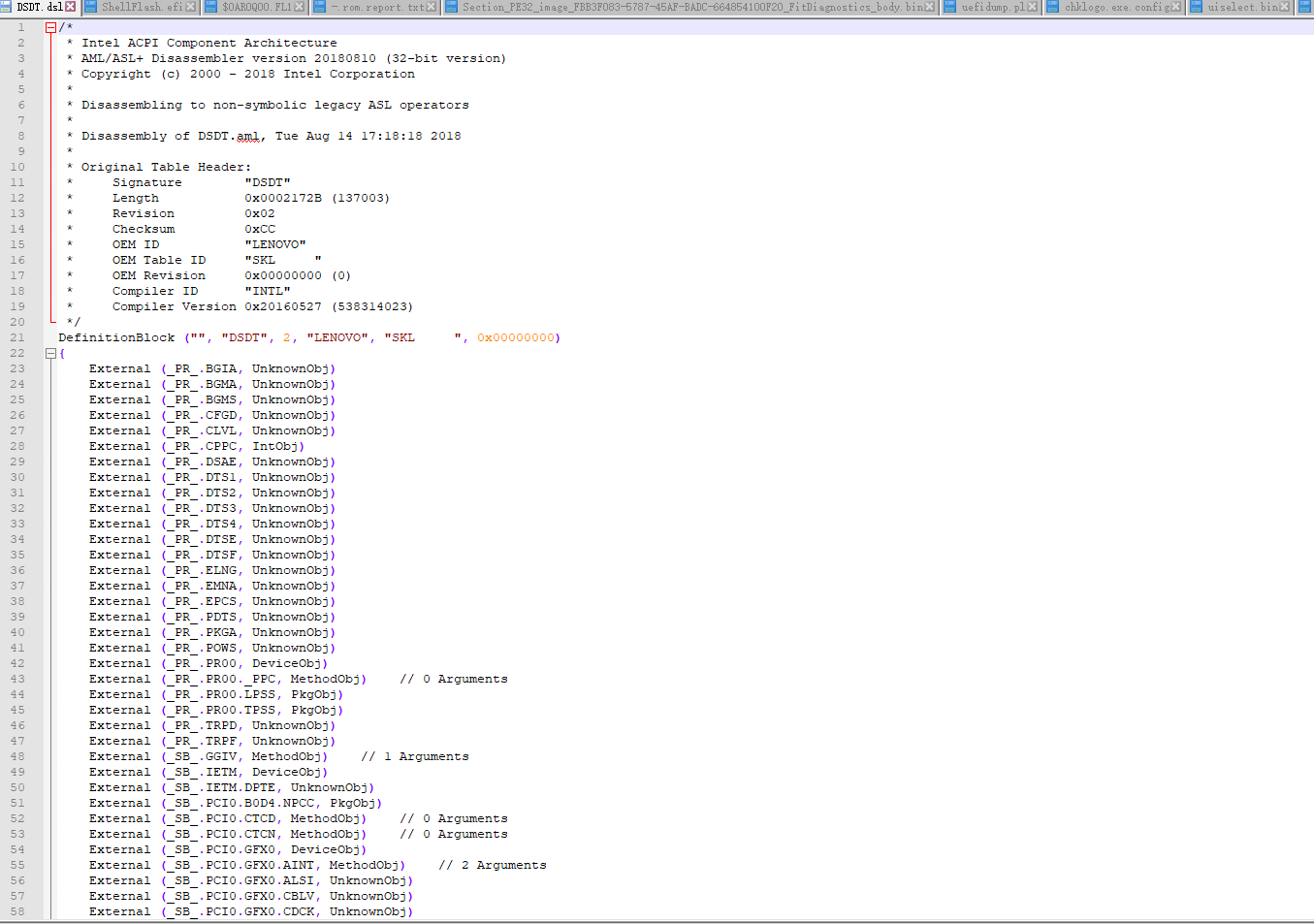Open the uefidump.pl tab
The width and height of the screenshot is (1314, 924).
click(991, 7)
